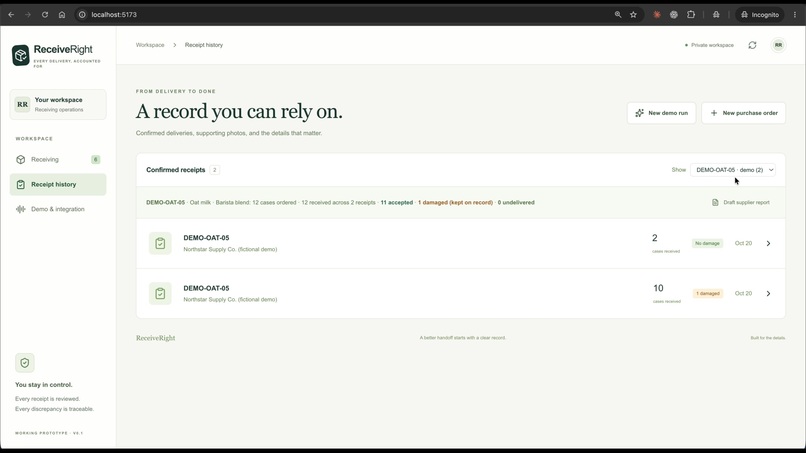Open the RR user avatar menu
Image resolution: width=806 pixels, height=453 pixels.
778,45
